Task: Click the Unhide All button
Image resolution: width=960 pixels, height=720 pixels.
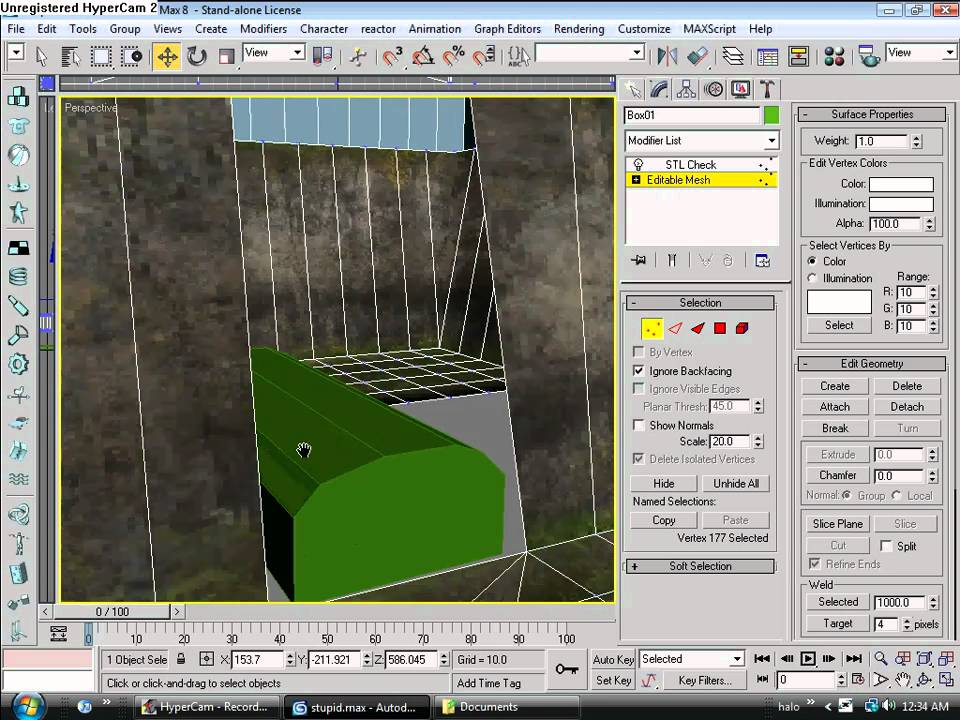Action: pyautogui.click(x=735, y=483)
